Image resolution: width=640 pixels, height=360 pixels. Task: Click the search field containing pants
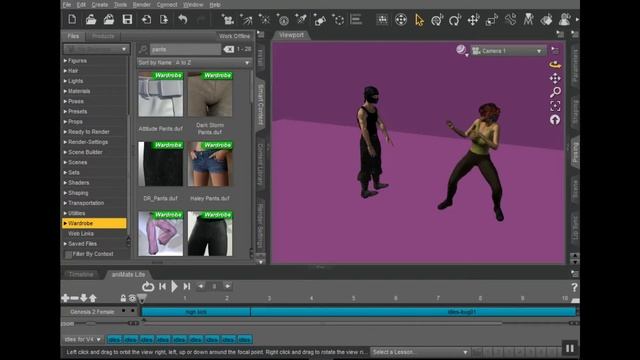185,49
